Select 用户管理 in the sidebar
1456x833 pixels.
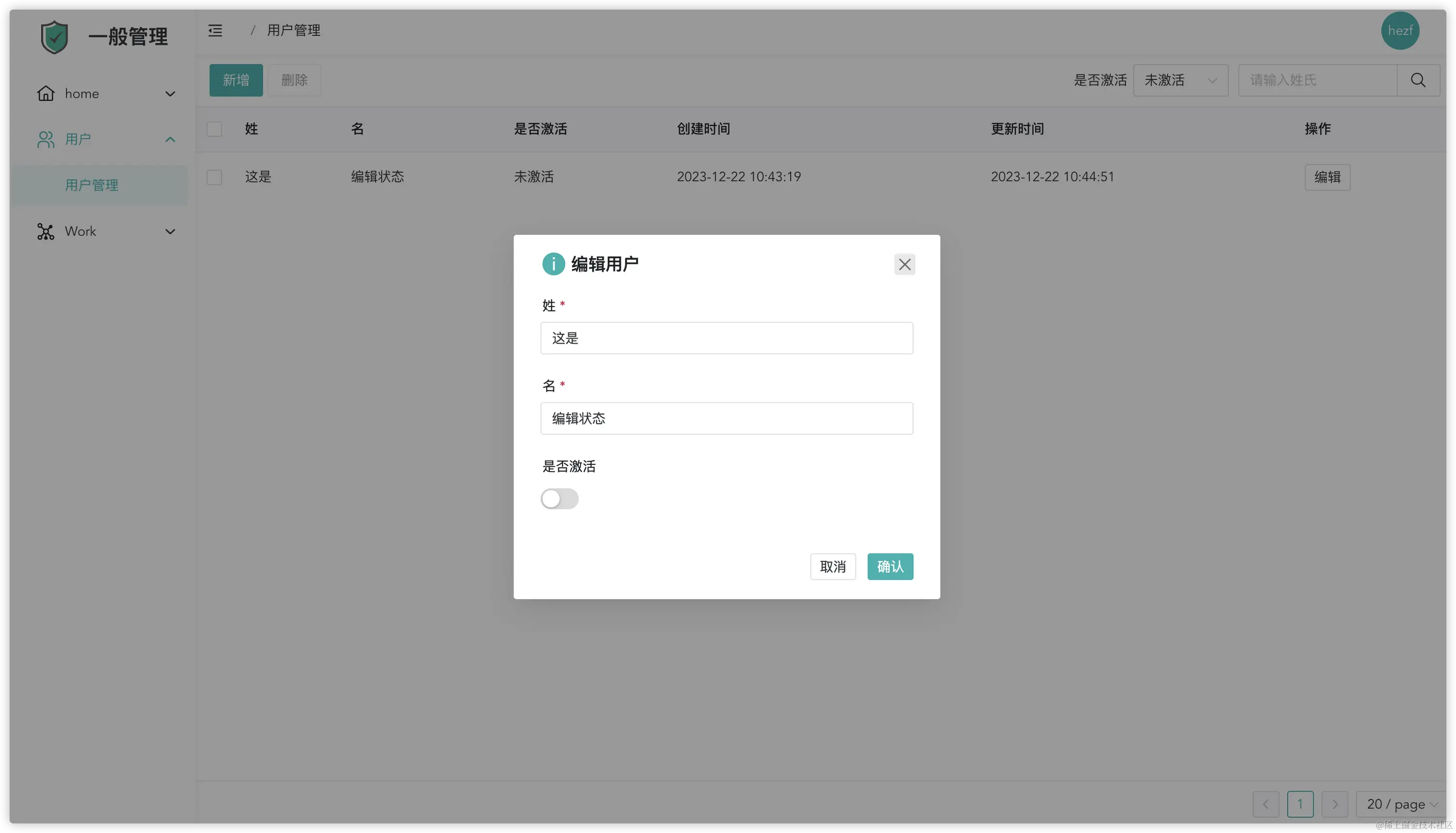pos(91,185)
